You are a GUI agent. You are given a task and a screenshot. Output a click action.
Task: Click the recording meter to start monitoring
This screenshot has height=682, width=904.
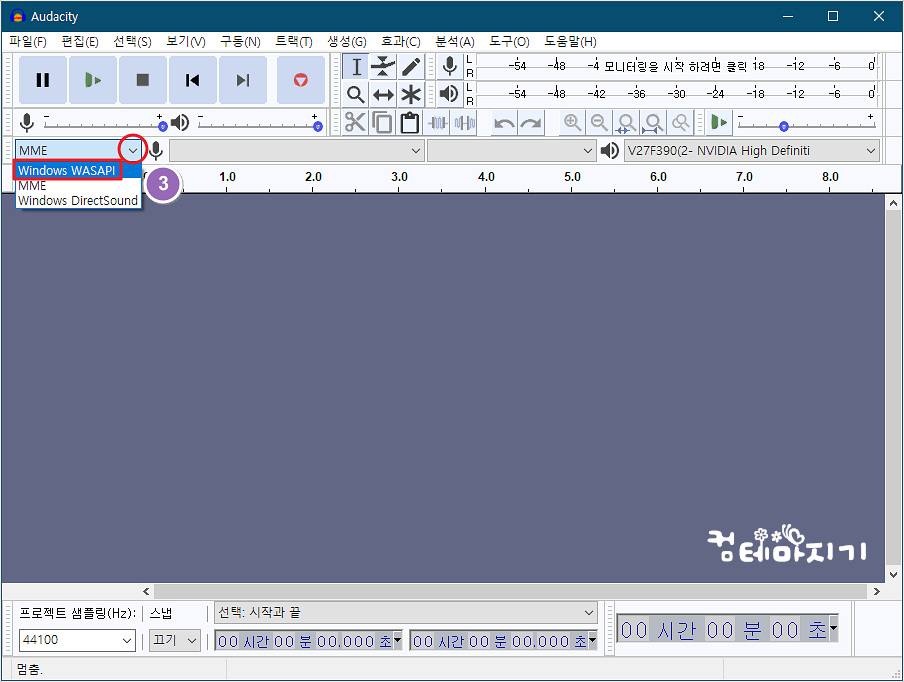tap(676, 66)
